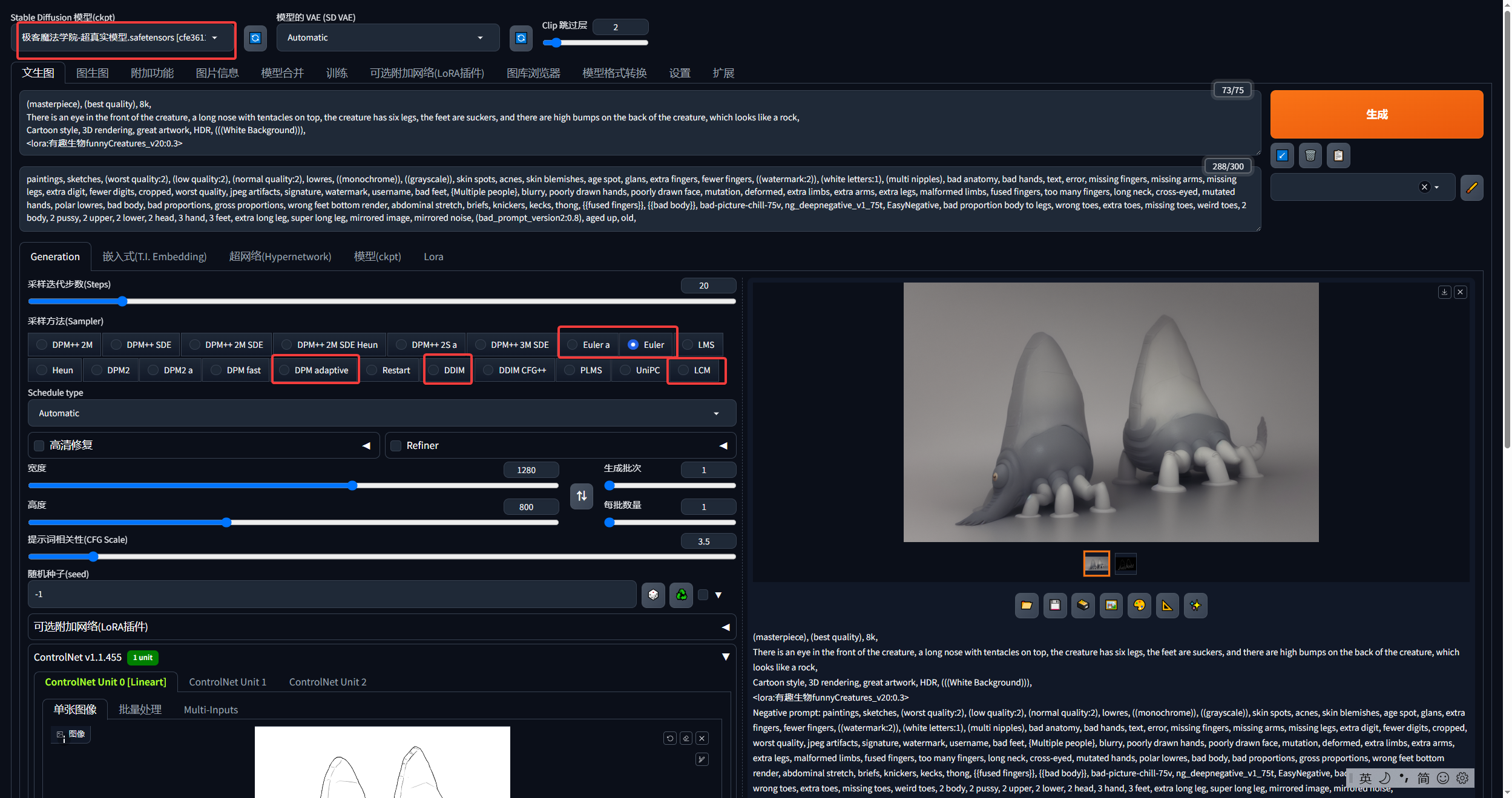Click the orange 生成 generate button
1512x798 pixels.
coord(1376,114)
